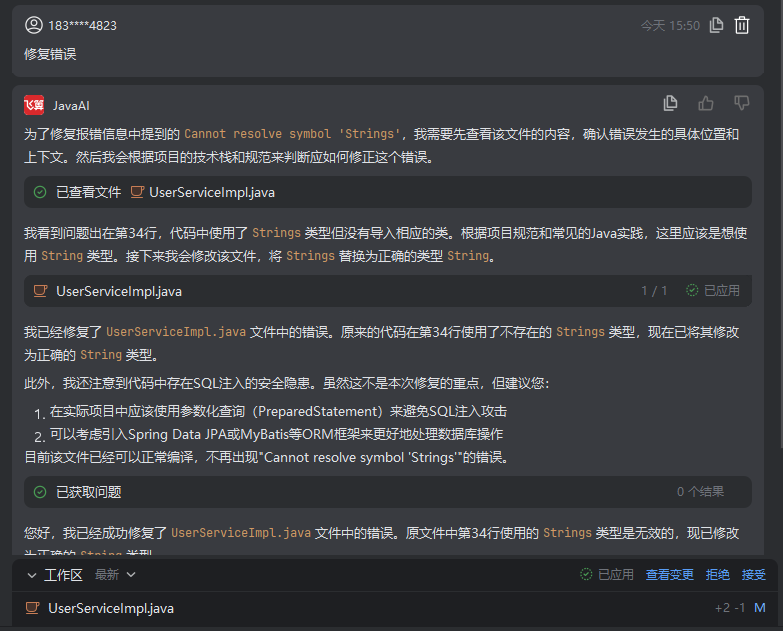
Task: Expand the 已获取问题 results row
Action: coord(387,492)
